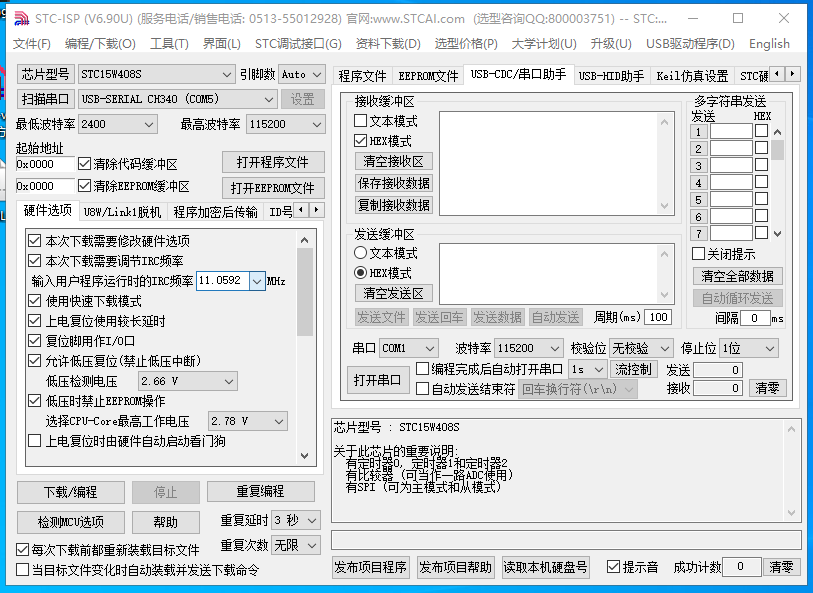Switch language via English menu
The height and width of the screenshot is (593, 813).
pos(769,44)
